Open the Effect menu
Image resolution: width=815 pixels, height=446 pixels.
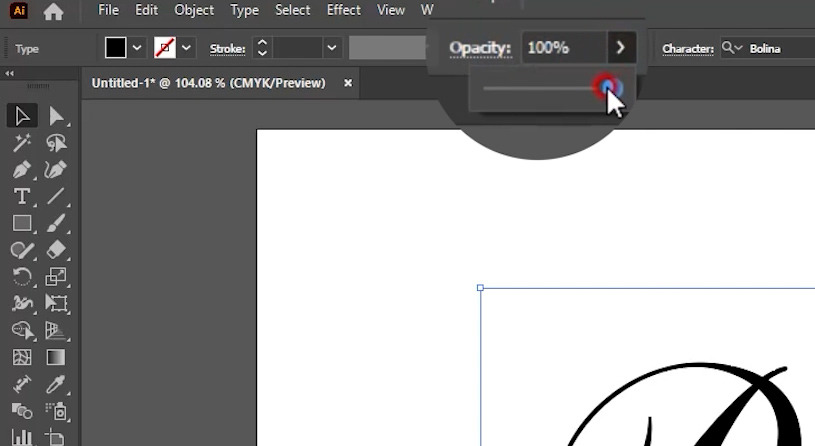click(x=344, y=10)
